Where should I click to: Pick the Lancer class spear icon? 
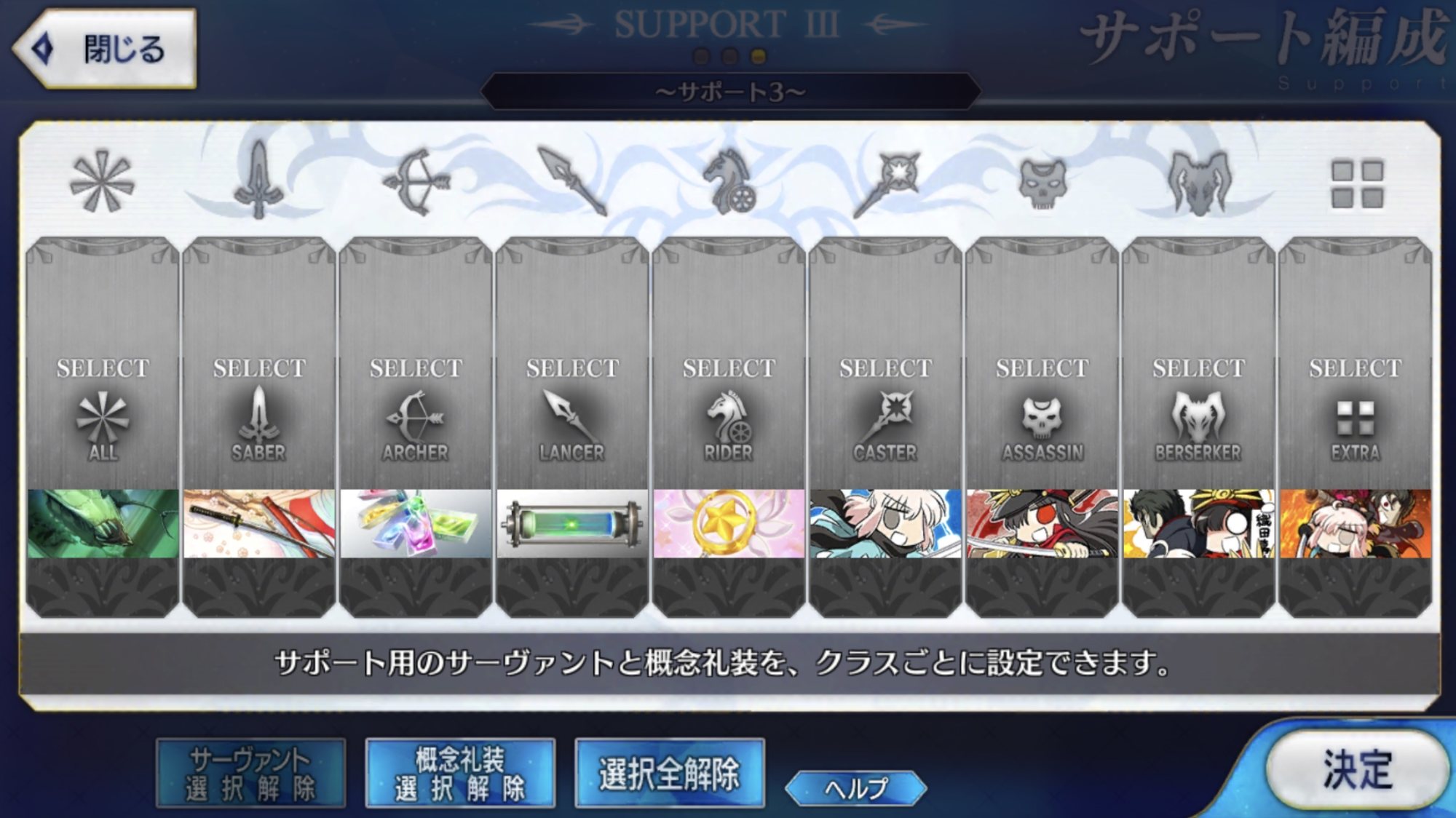[572, 181]
